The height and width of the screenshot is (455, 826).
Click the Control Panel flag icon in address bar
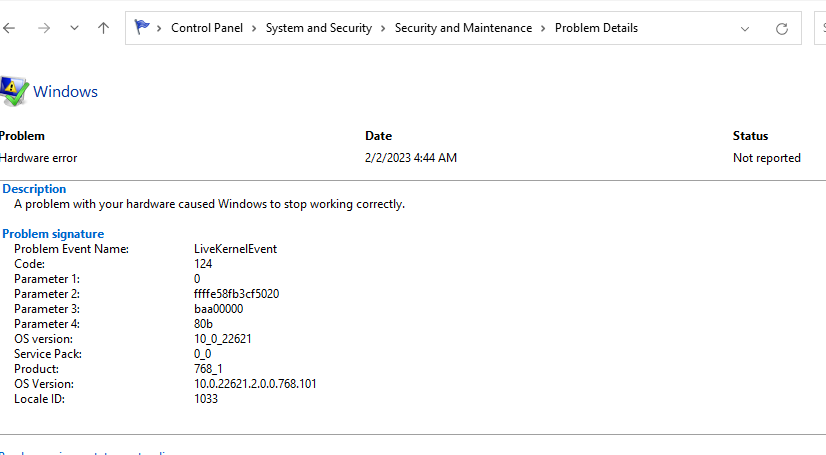click(142, 28)
